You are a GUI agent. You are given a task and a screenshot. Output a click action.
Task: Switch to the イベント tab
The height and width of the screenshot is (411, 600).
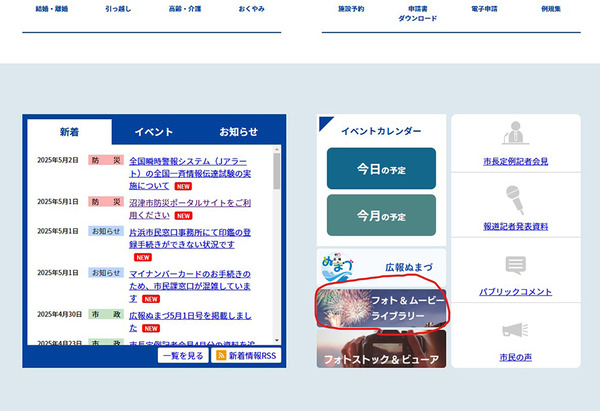[x=154, y=132]
